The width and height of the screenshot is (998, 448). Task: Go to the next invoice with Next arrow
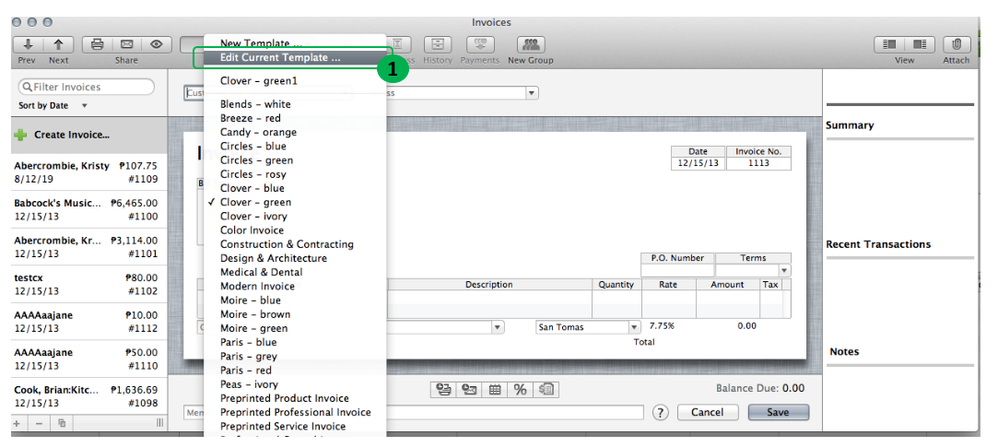click(59, 45)
